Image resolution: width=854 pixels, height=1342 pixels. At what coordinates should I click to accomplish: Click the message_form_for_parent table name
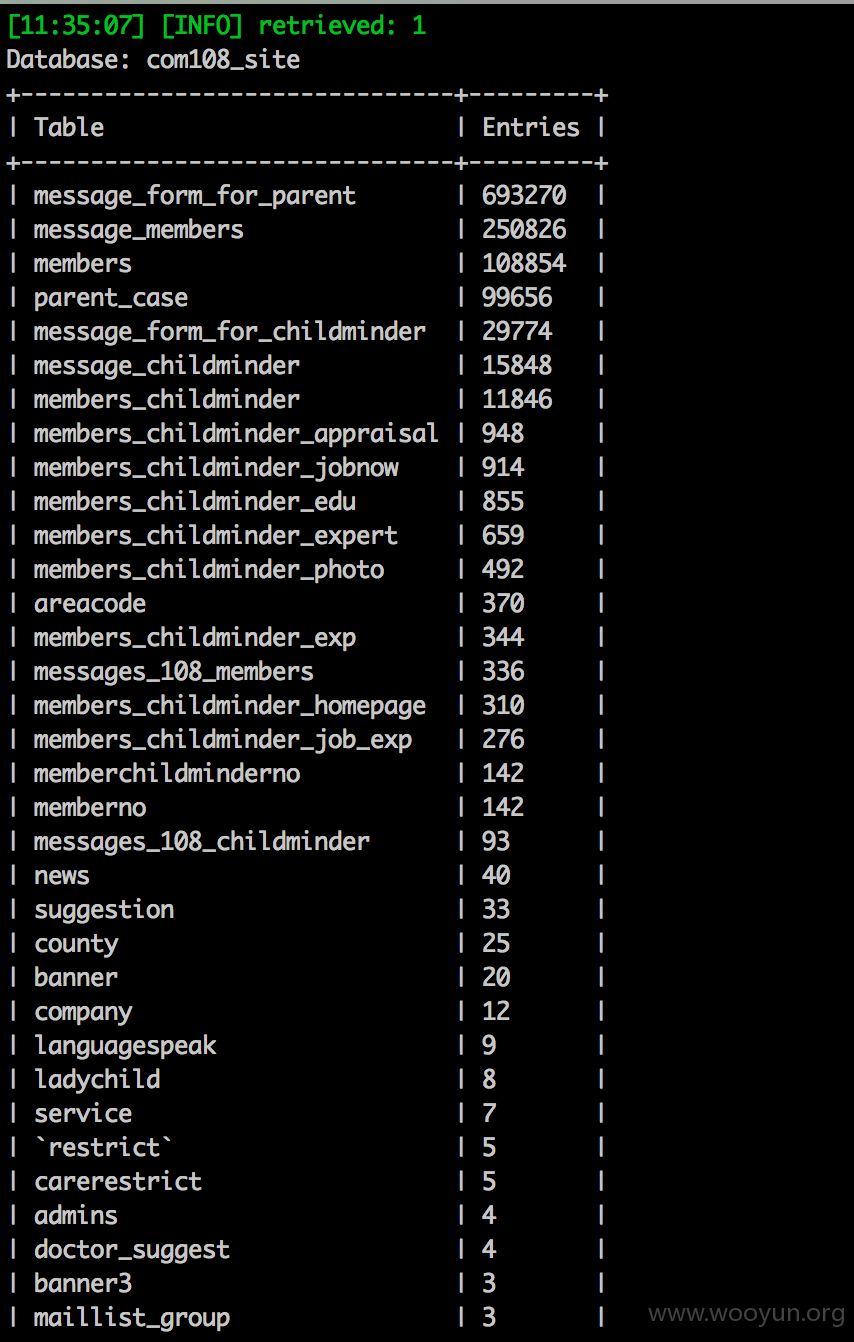point(195,195)
